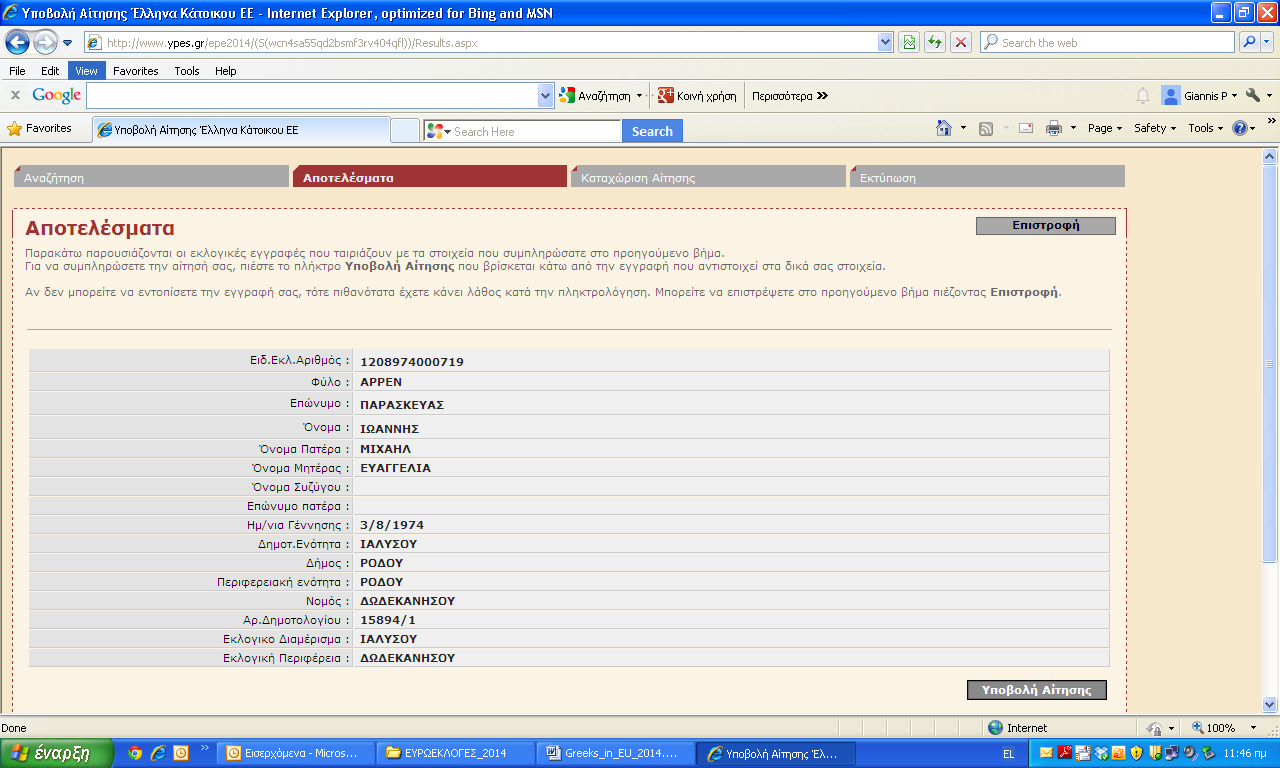
Task: Click the voter number 1208974000719
Action: point(412,362)
